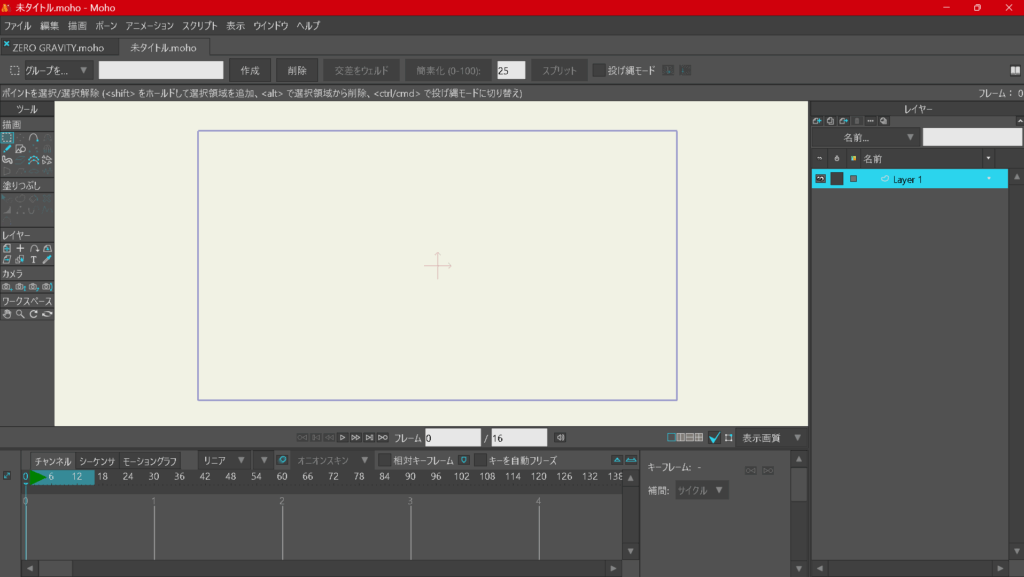Select the Pan workspace hand tool
Image resolution: width=1024 pixels, height=577 pixels.
[7, 314]
